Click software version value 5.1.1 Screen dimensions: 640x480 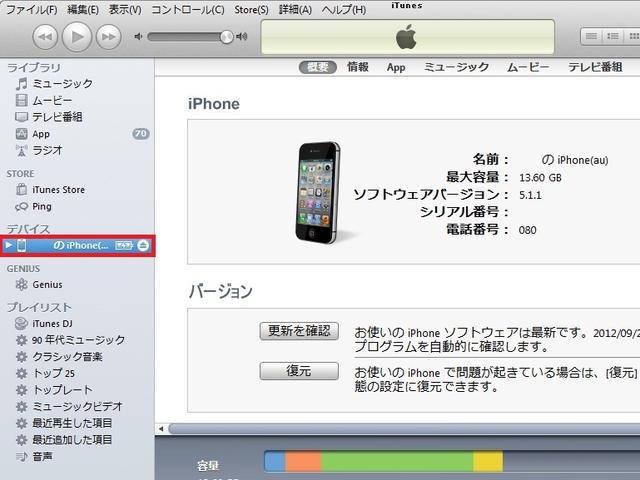(x=530, y=195)
